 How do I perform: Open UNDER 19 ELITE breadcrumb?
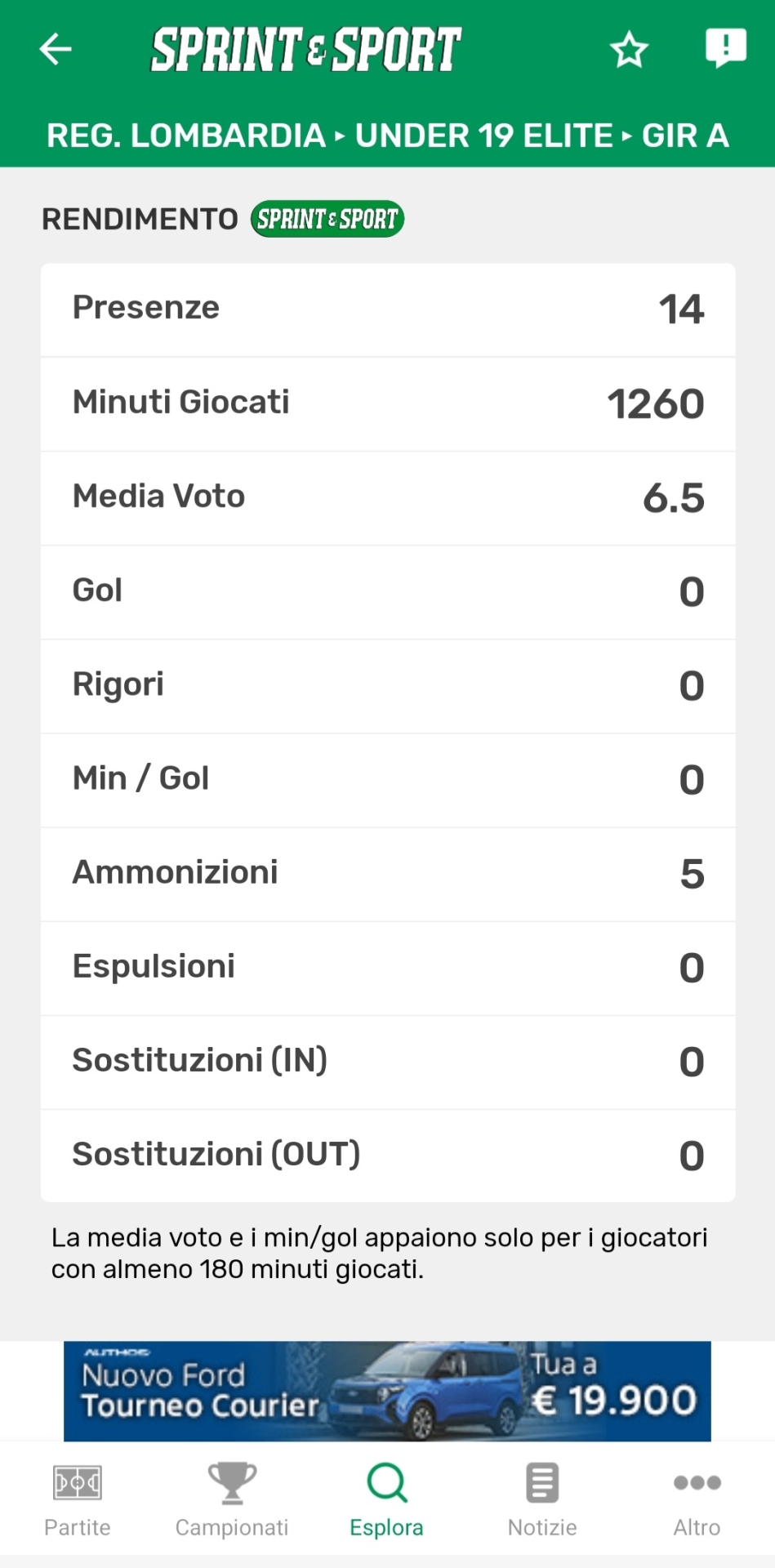483,136
